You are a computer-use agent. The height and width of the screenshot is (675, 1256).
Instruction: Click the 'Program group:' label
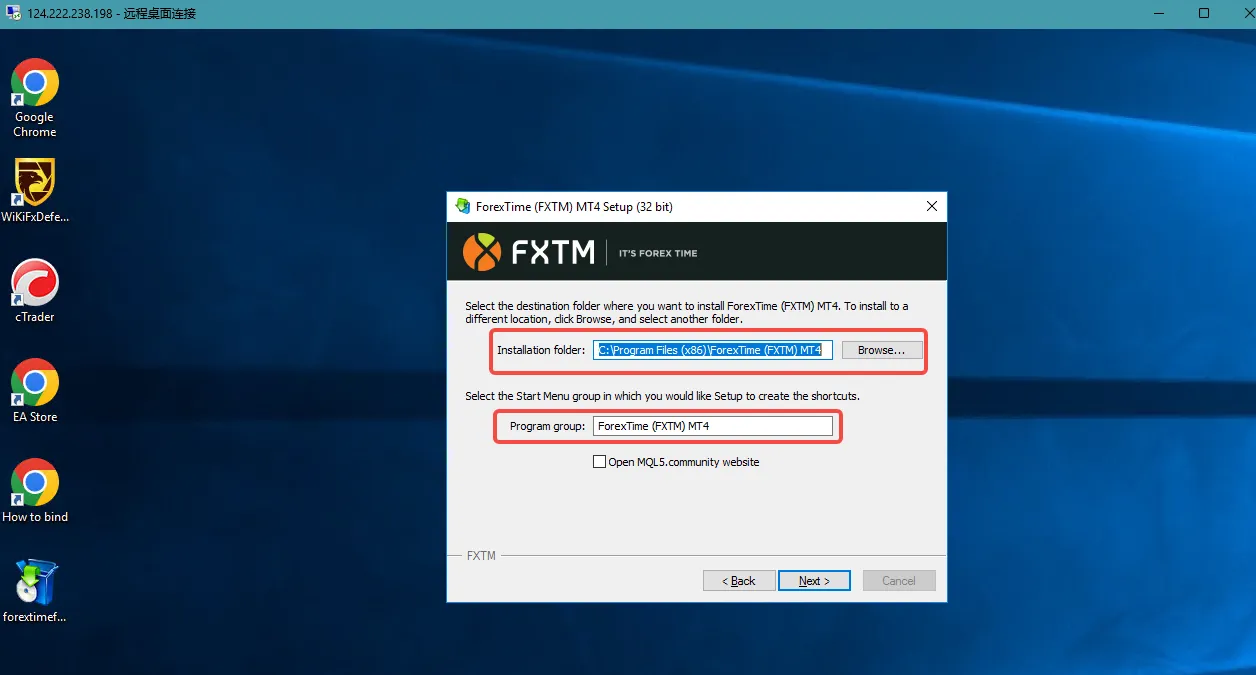(547, 426)
